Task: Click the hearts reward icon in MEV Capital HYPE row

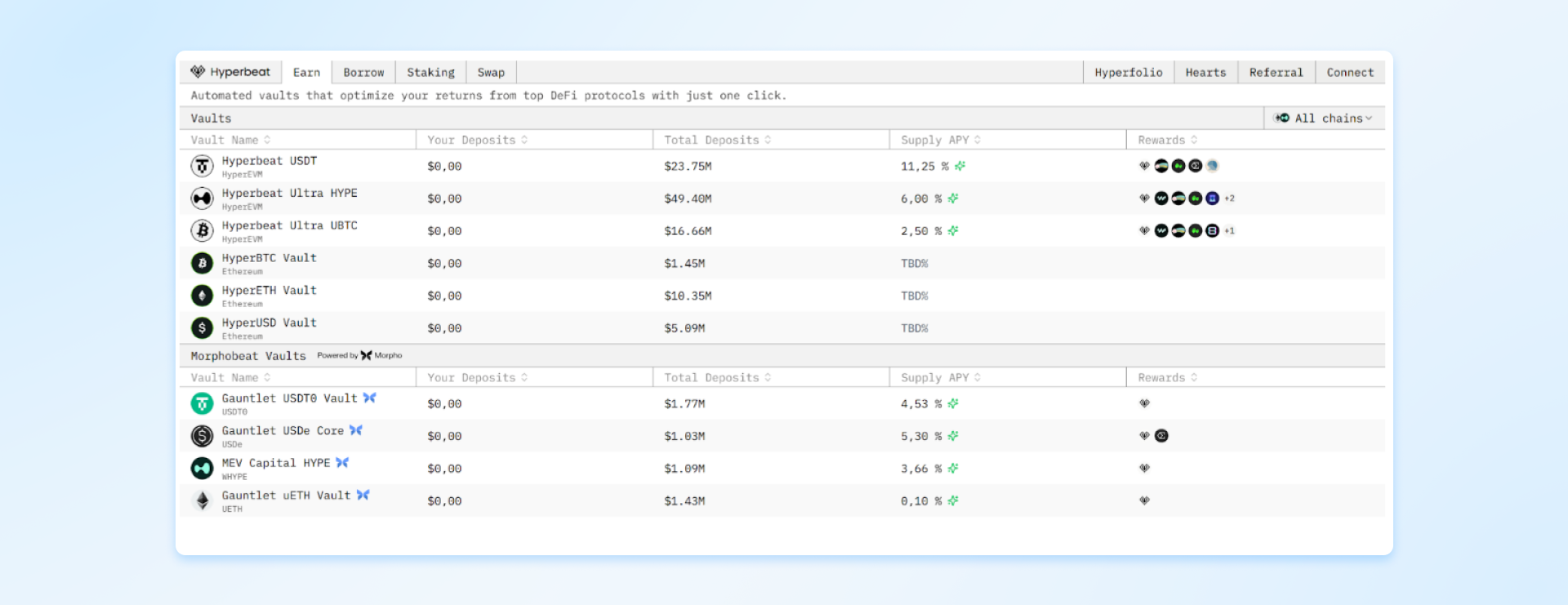Action: click(x=1144, y=469)
